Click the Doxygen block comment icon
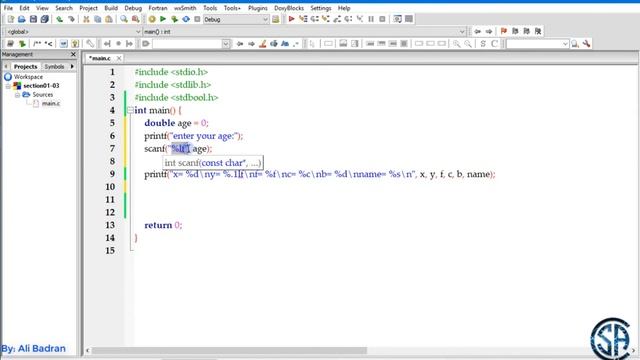Screen dimensions: 640x360 click(37, 44)
